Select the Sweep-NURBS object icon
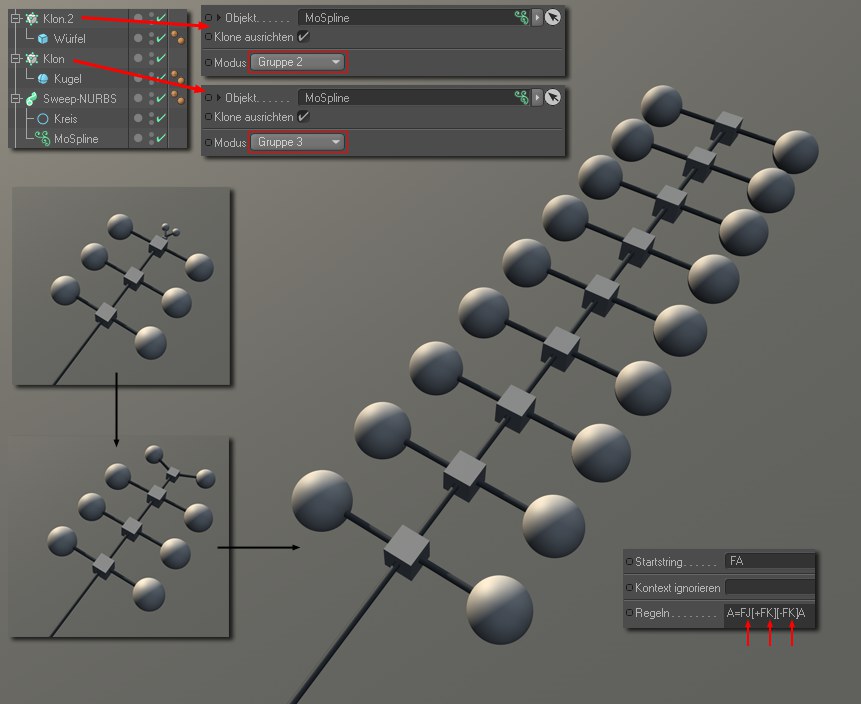Viewport: 861px width, 704px height. pyautogui.click(x=31, y=99)
